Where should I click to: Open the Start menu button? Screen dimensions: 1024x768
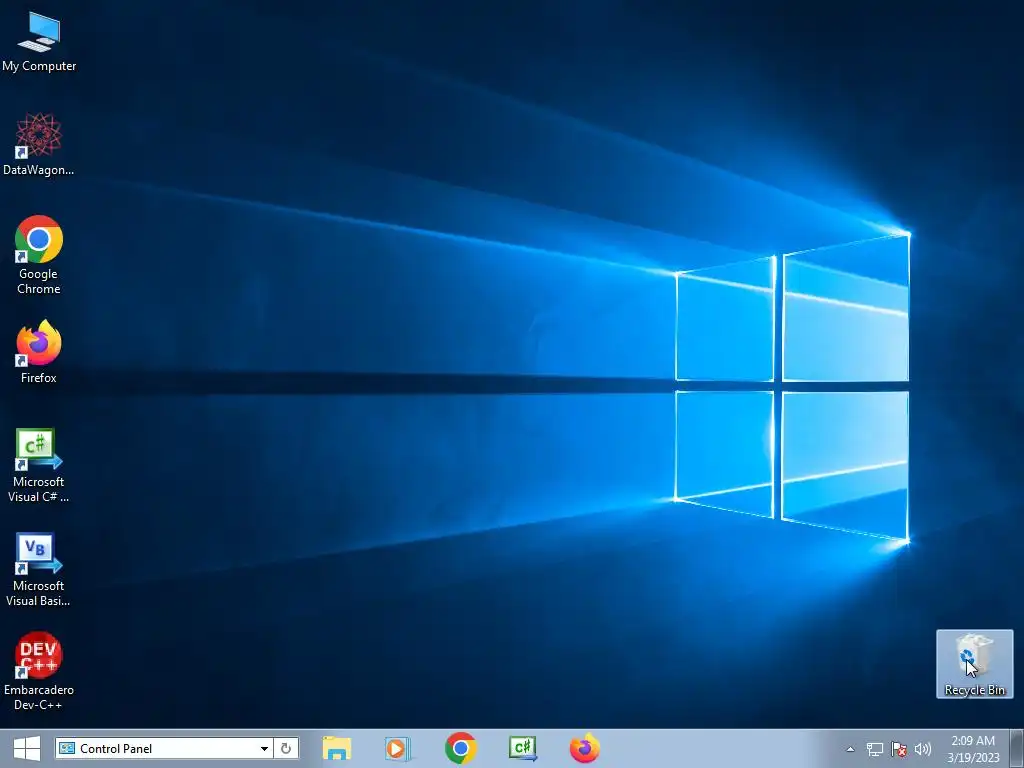point(27,748)
